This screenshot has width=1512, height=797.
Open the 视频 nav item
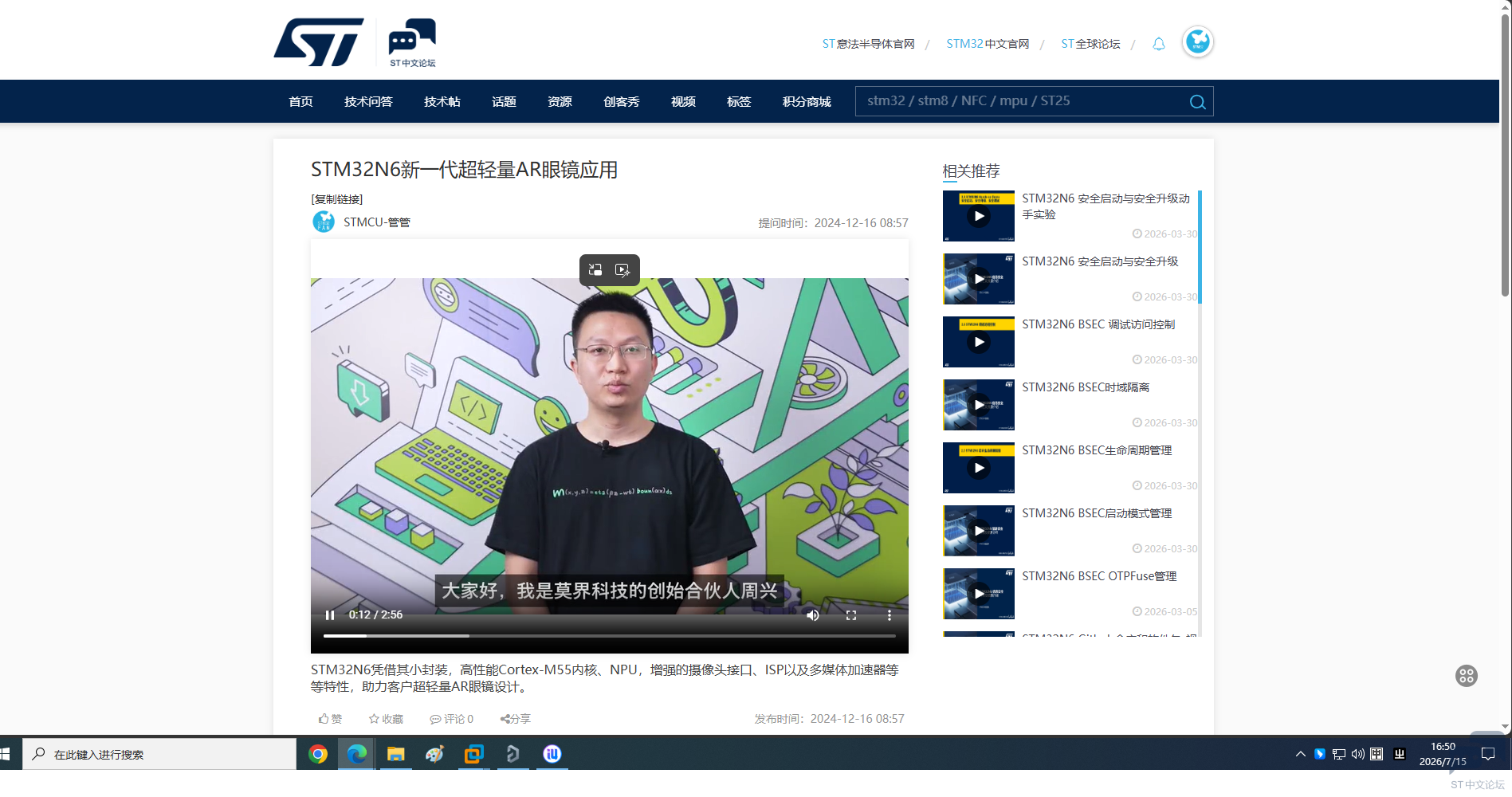coord(683,102)
